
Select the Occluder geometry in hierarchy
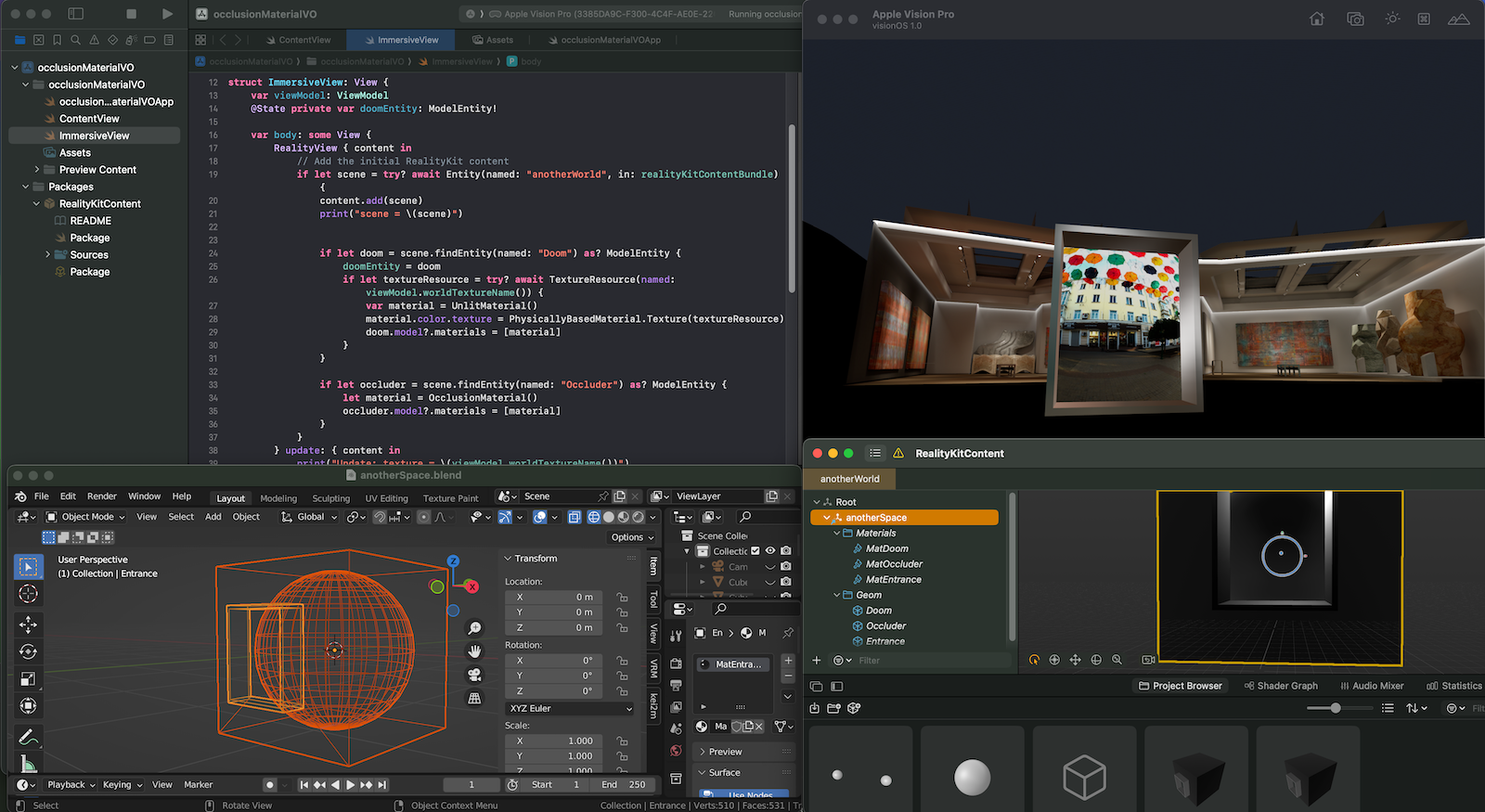pyautogui.click(x=885, y=626)
